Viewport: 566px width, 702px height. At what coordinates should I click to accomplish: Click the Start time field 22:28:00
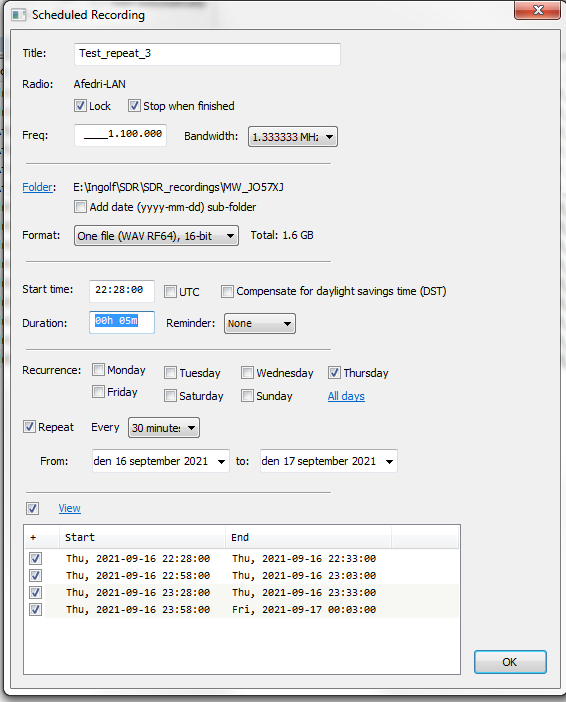[122, 291]
